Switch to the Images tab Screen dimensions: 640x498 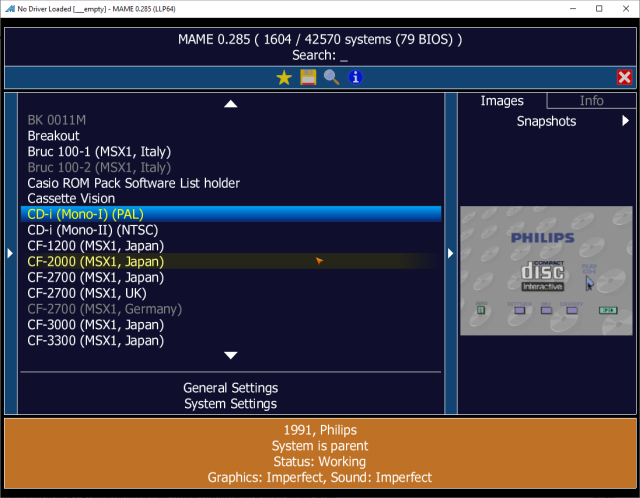pos(502,101)
